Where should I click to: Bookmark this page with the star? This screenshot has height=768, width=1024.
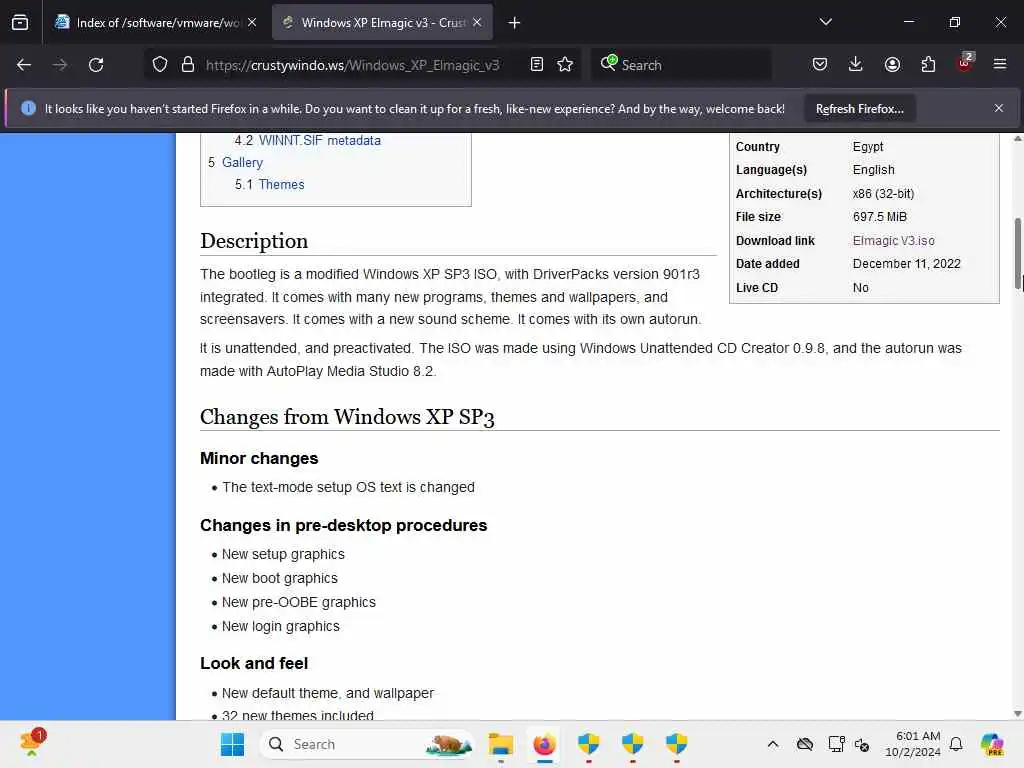(x=565, y=65)
